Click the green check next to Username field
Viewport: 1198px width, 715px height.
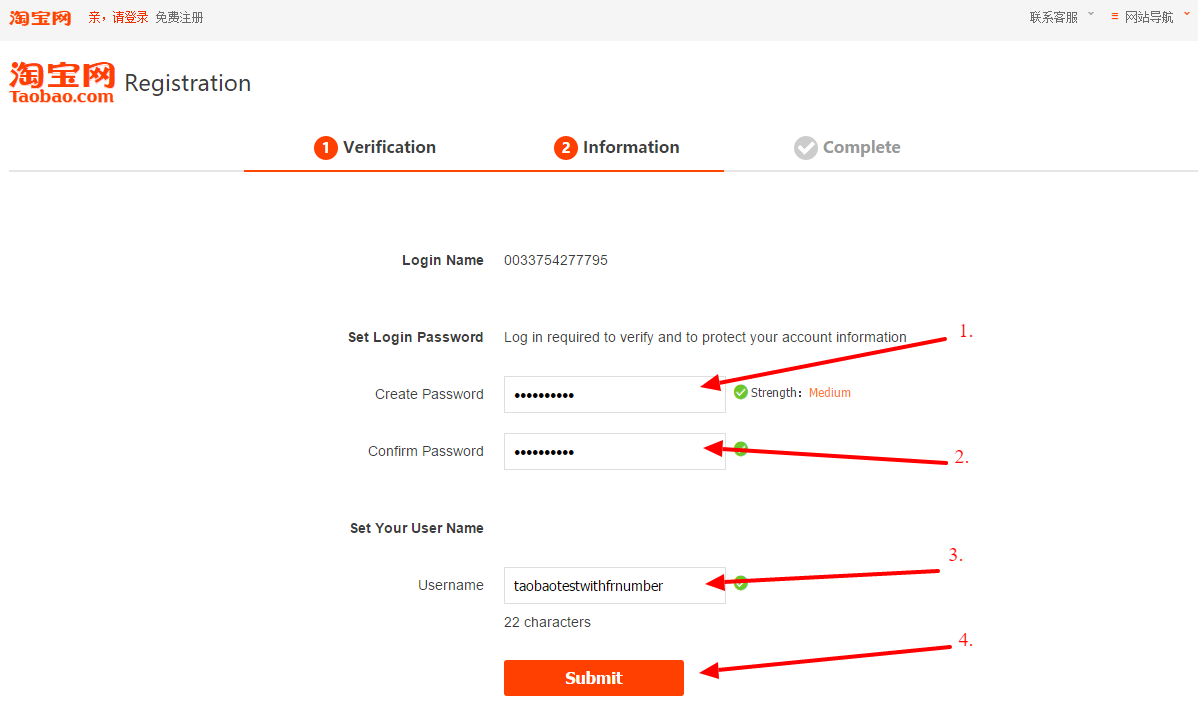741,583
